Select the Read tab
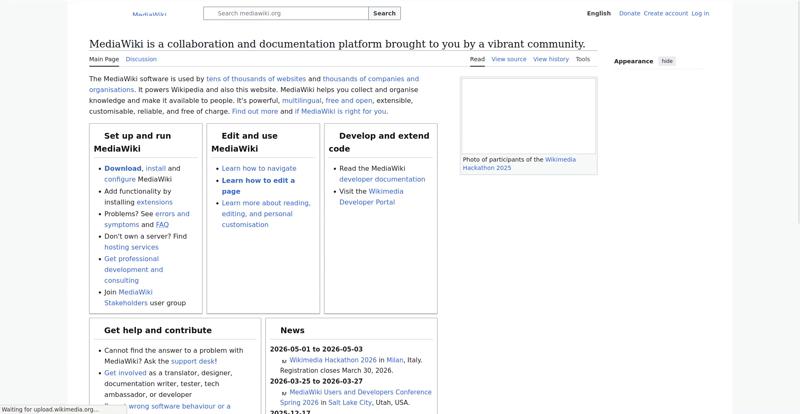800x414 pixels. click(477, 59)
